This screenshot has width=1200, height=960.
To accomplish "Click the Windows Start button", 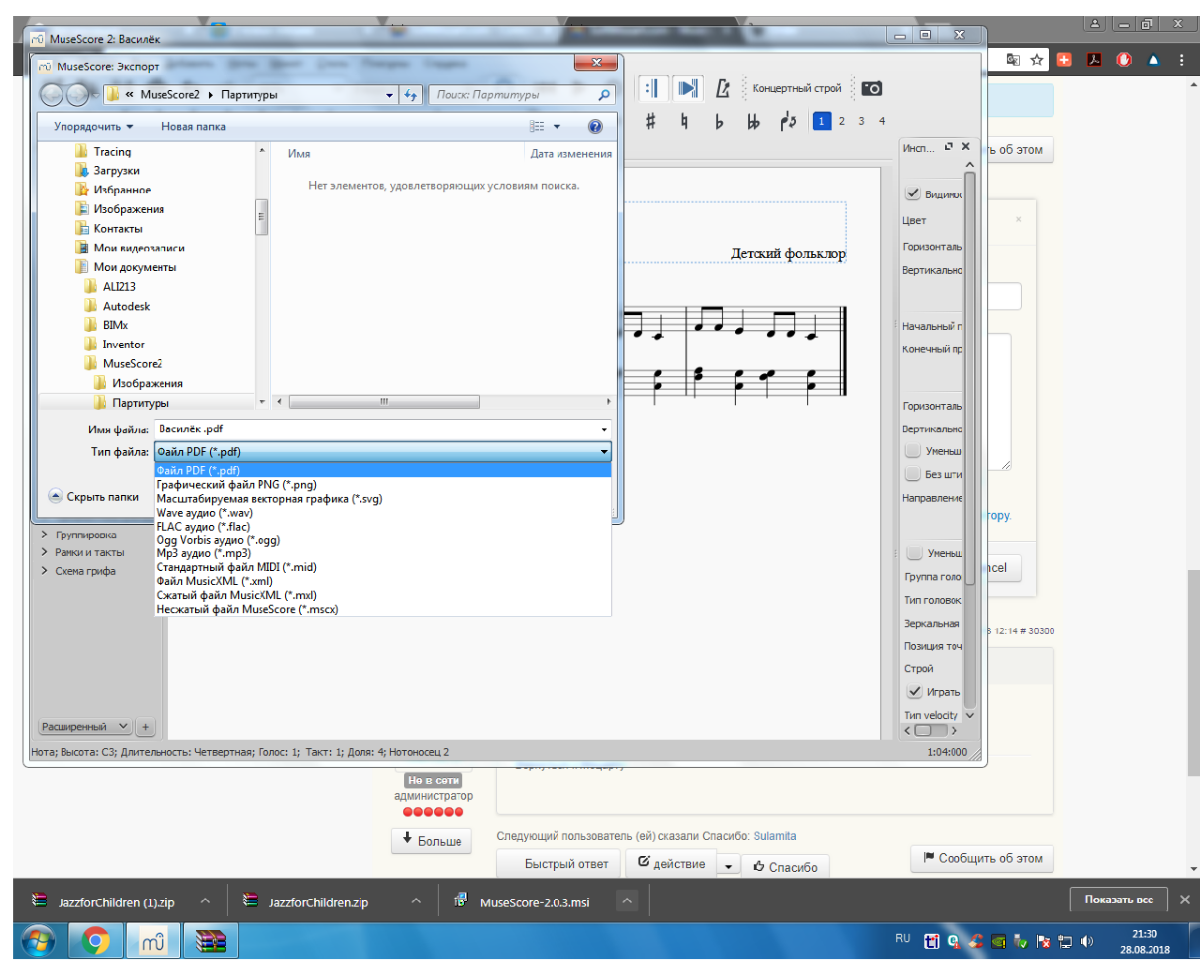I will (36, 941).
